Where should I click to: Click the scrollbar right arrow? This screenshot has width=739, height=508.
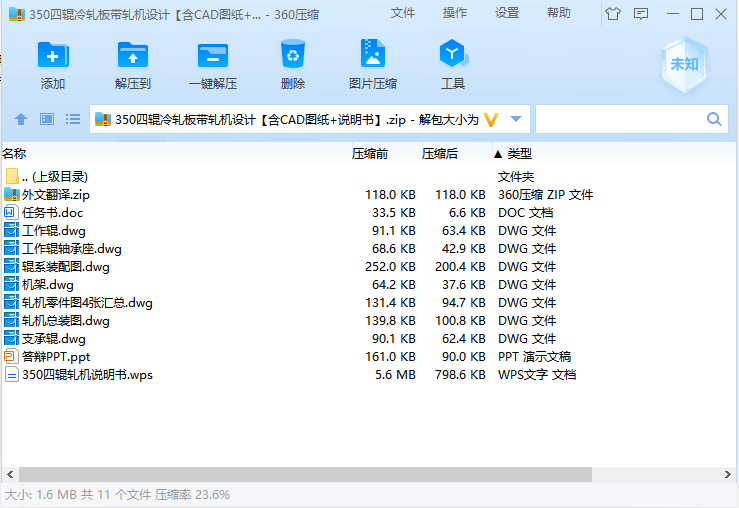(x=728, y=474)
